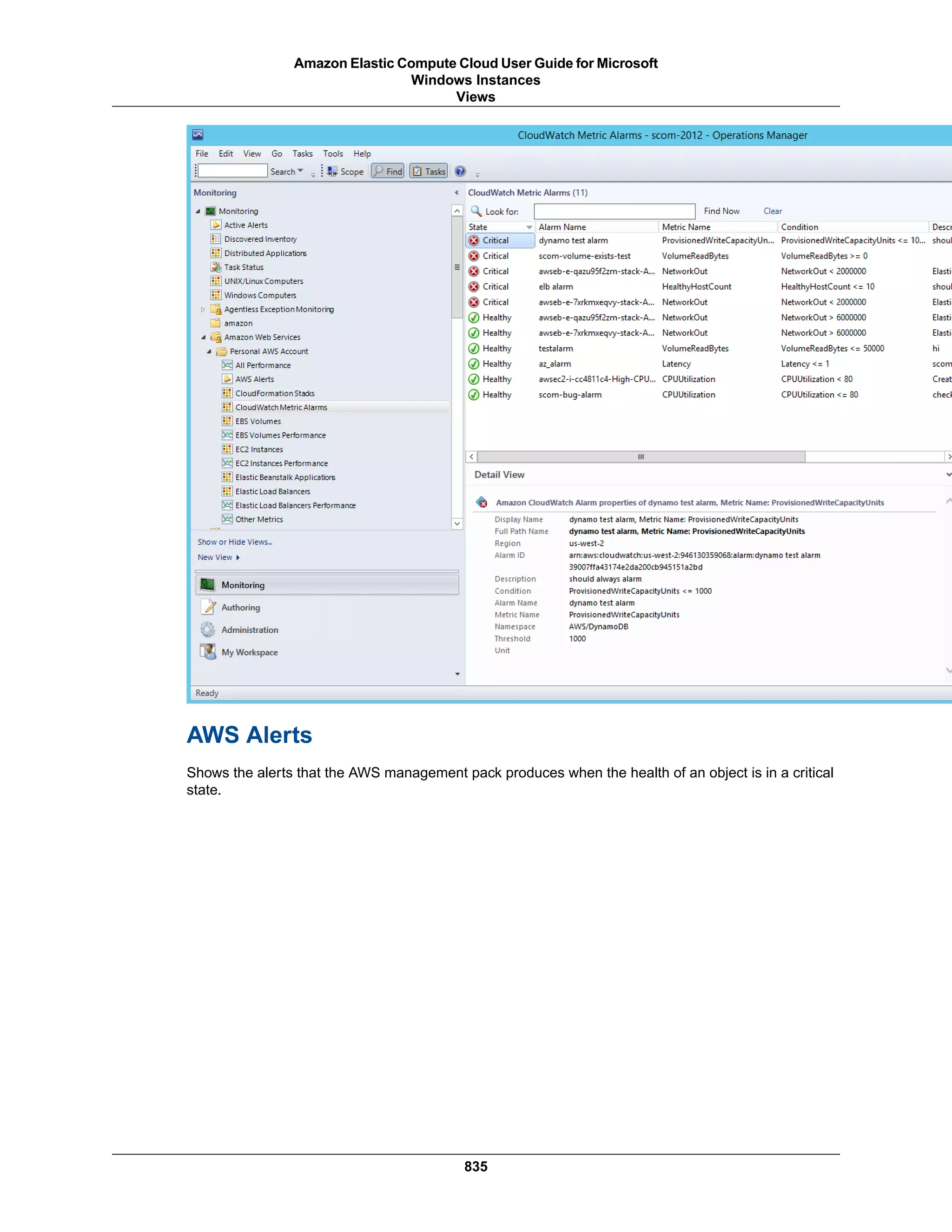Open the Tools menu
The width and height of the screenshot is (952, 1232).
tap(333, 153)
